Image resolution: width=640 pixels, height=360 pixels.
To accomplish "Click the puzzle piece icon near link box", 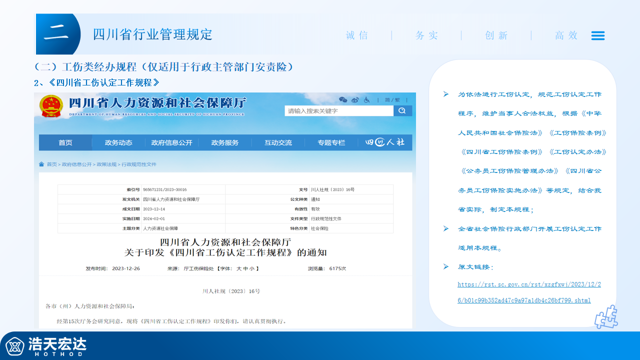I will click(x=606, y=317).
